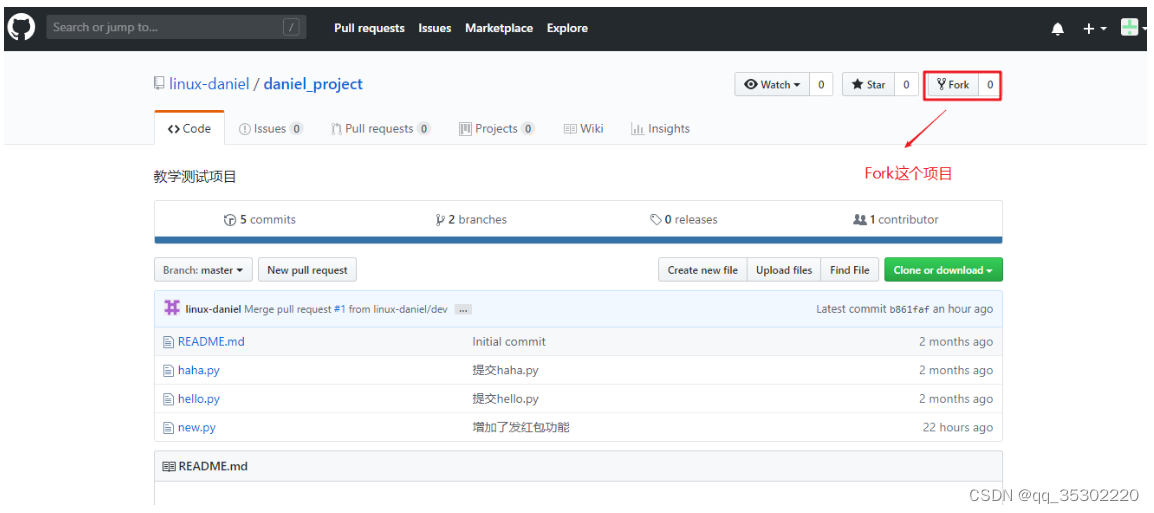Switch to the repository Issues tab
The image size is (1154, 513).
(271, 129)
